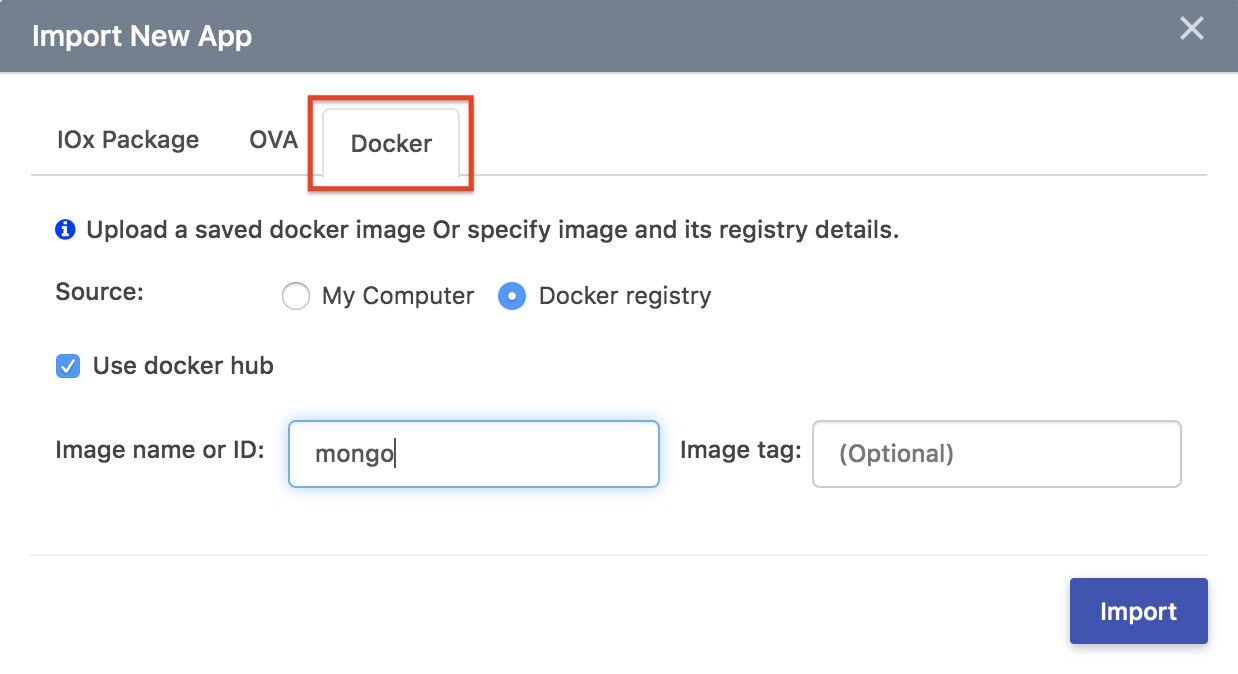Select the Docker tab
This screenshot has height=674, width=1238.
click(x=391, y=144)
